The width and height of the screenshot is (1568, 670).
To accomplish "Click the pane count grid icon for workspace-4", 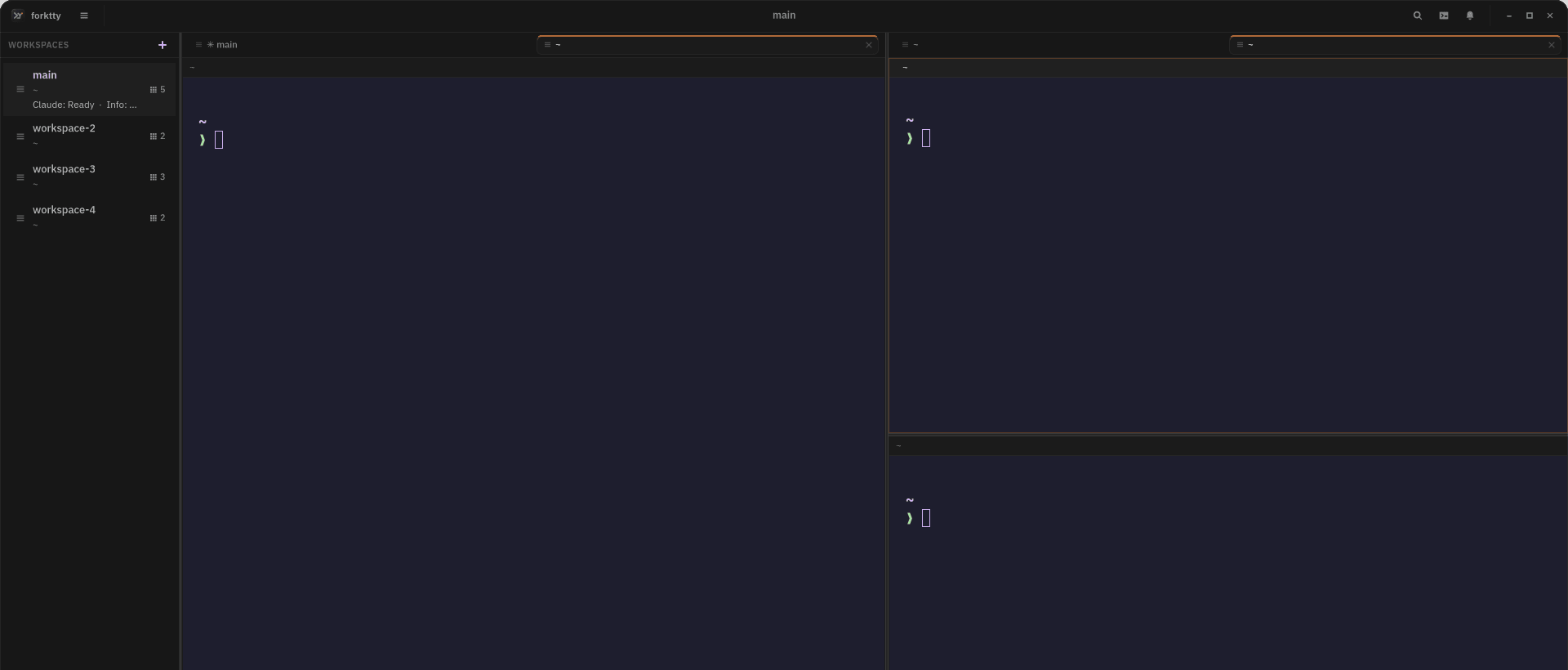I will [153, 218].
